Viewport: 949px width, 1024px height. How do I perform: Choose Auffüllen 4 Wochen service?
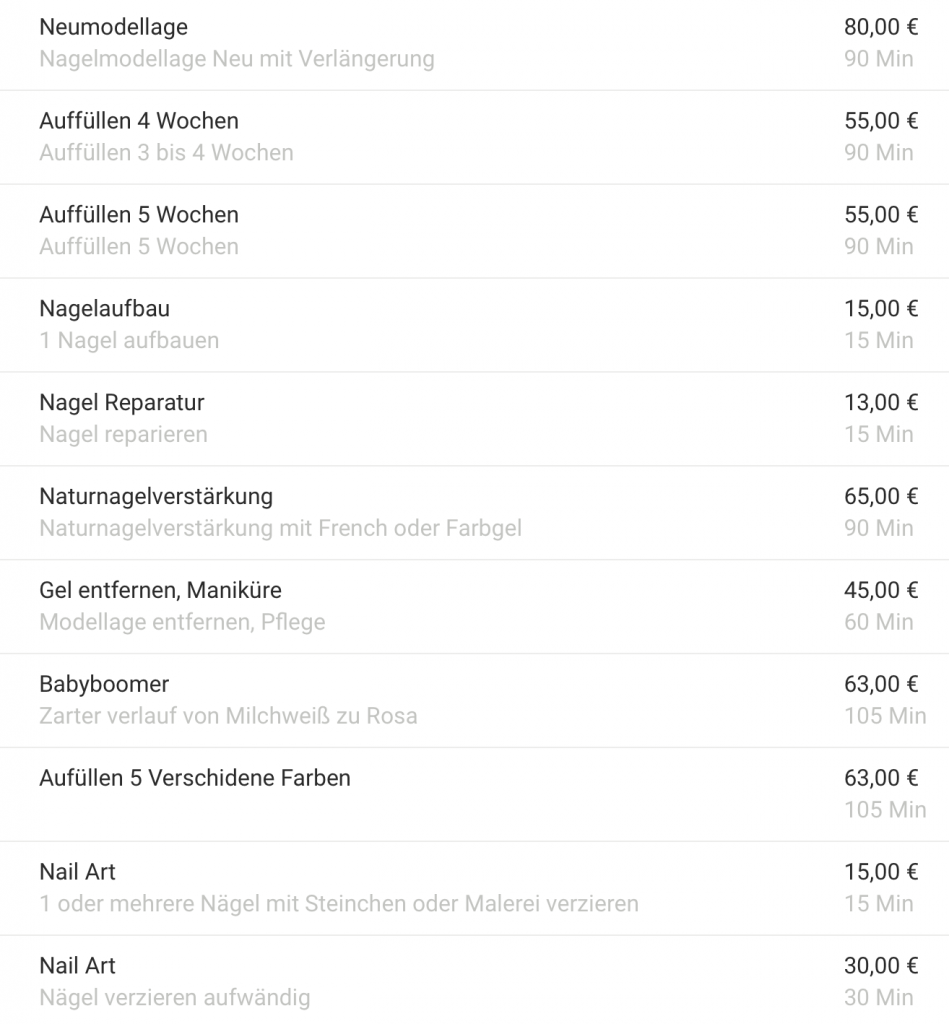[x=139, y=121]
